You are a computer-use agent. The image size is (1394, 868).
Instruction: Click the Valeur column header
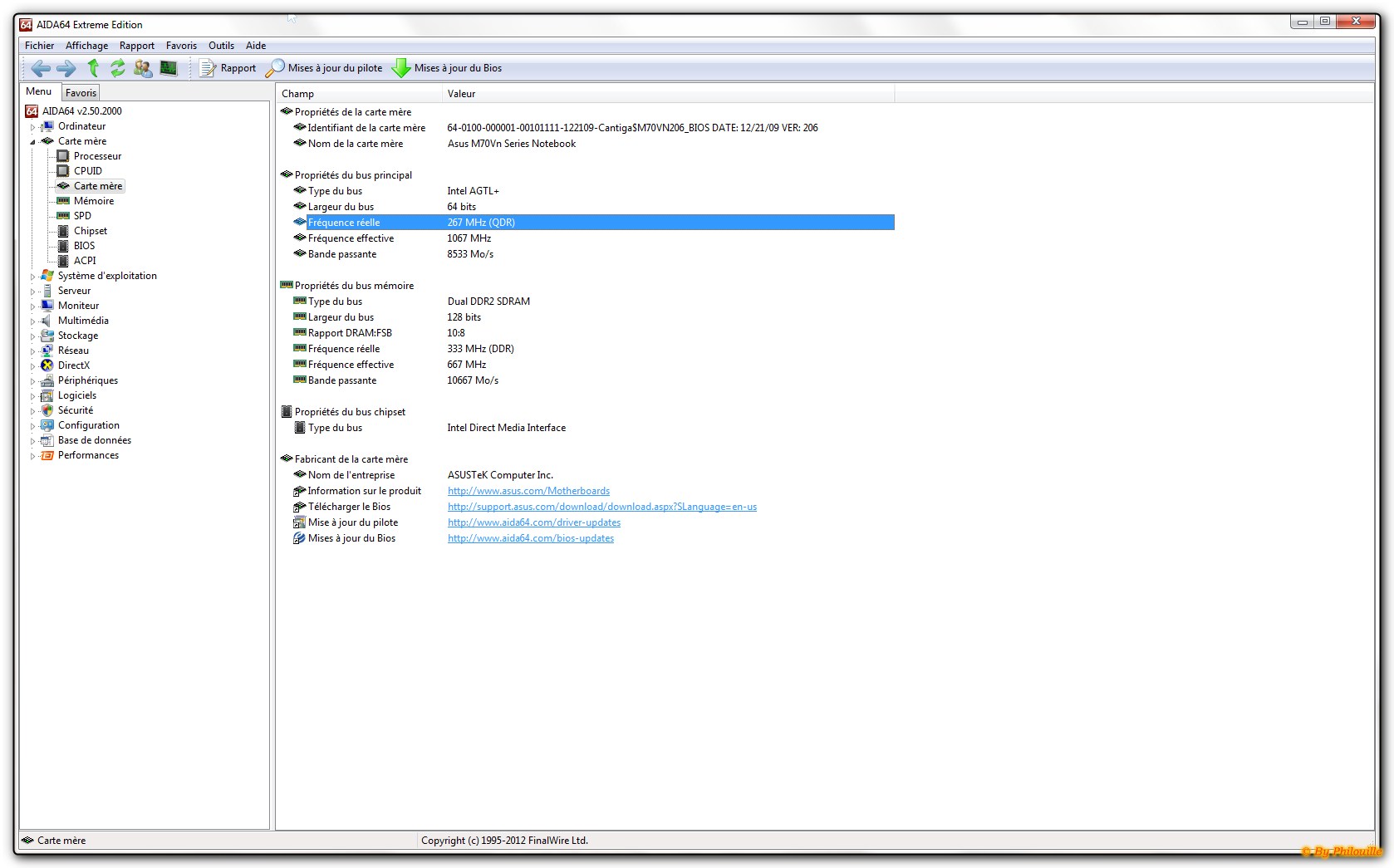coord(461,94)
